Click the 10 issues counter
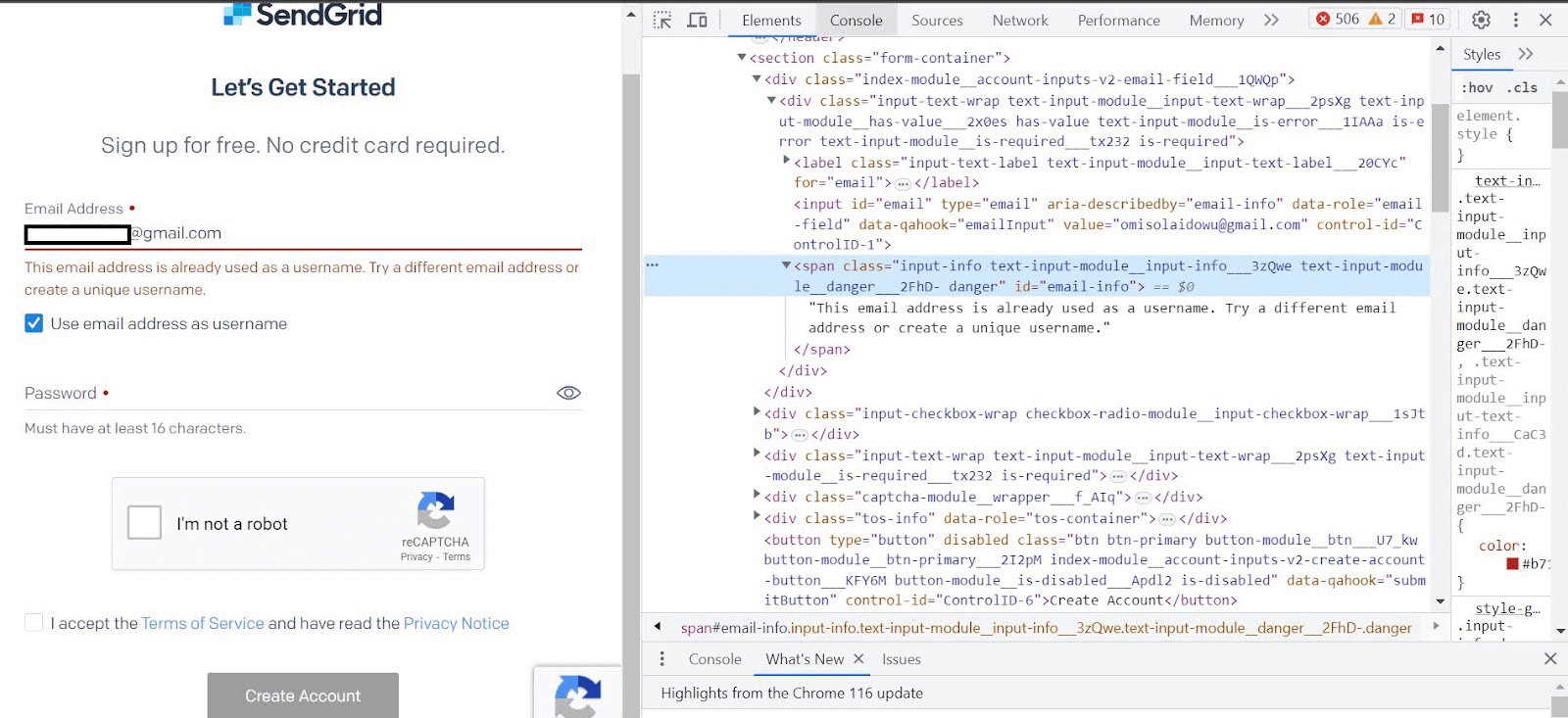Viewport: 1568px width, 718px height. coord(1428,19)
